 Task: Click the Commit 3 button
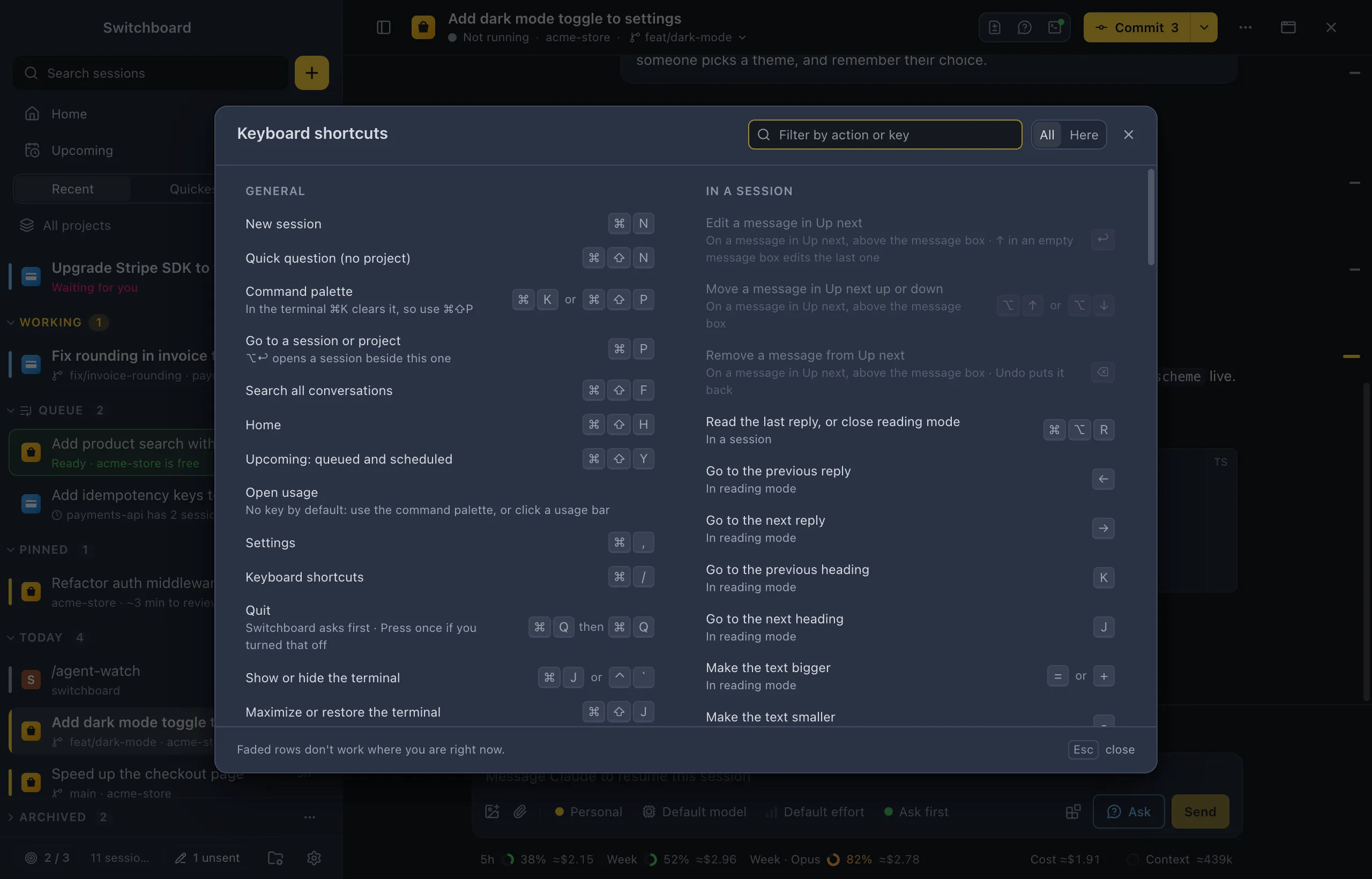tap(1137, 27)
